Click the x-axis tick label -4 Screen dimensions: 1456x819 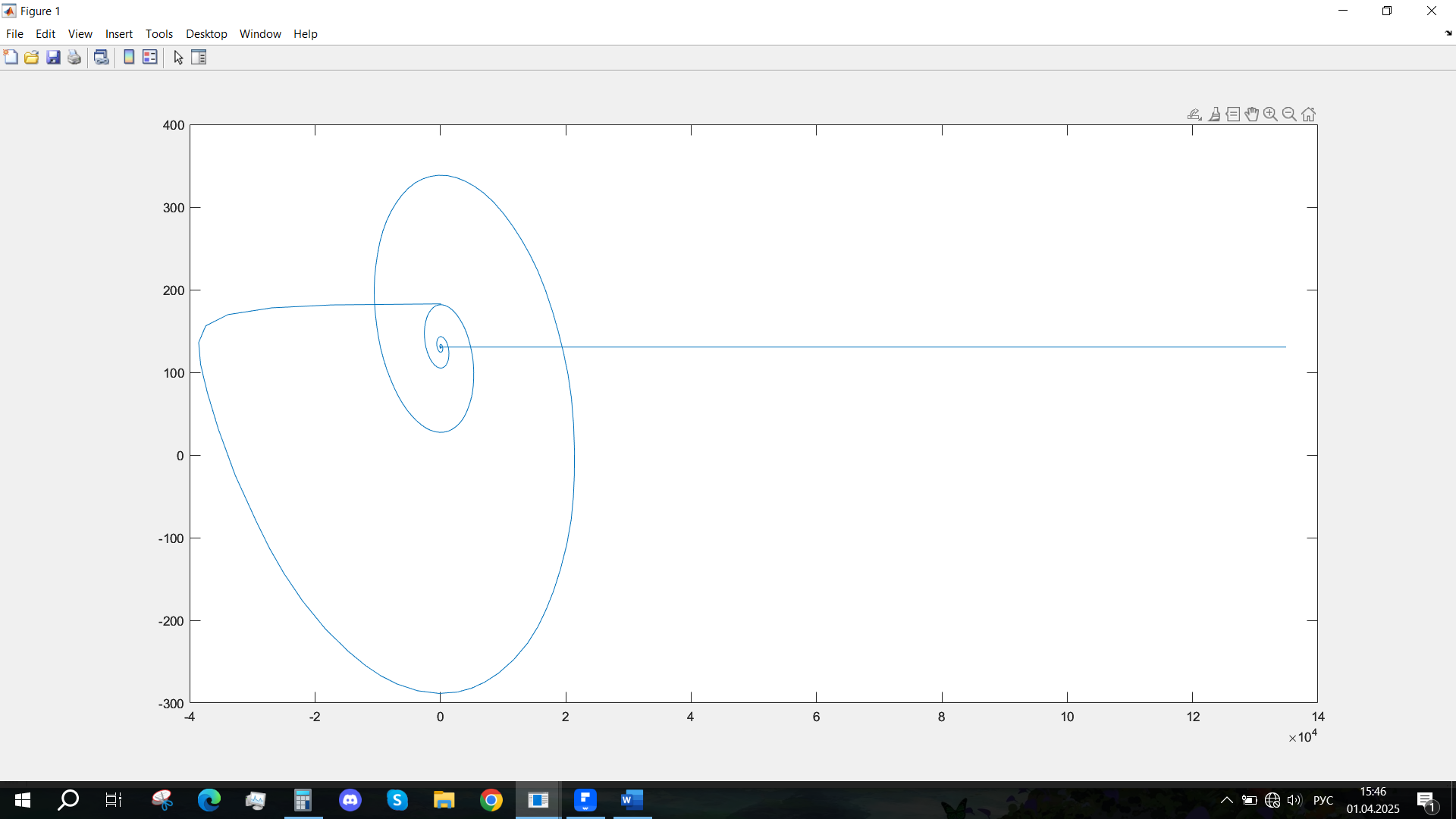pyautogui.click(x=190, y=717)
